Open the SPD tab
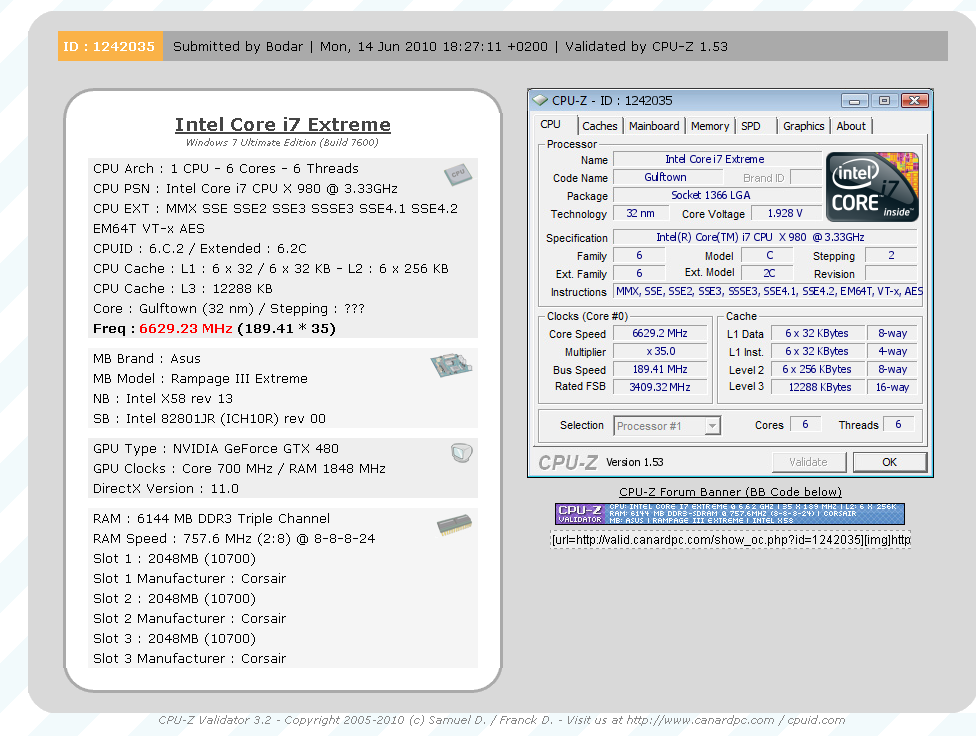This screenshot has width=976, height=736. 751,126
